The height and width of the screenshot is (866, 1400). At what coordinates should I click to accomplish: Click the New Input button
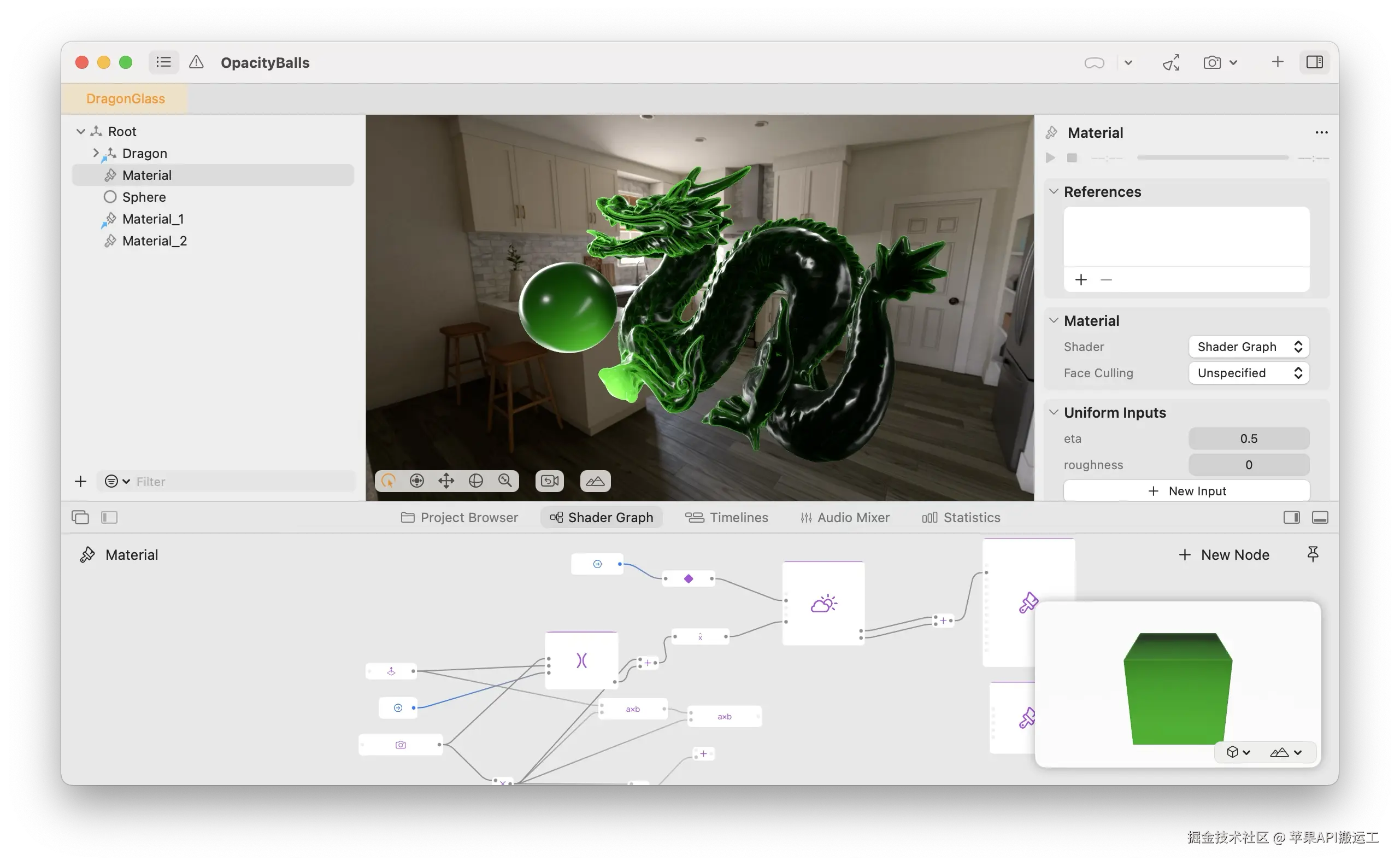1186,491
